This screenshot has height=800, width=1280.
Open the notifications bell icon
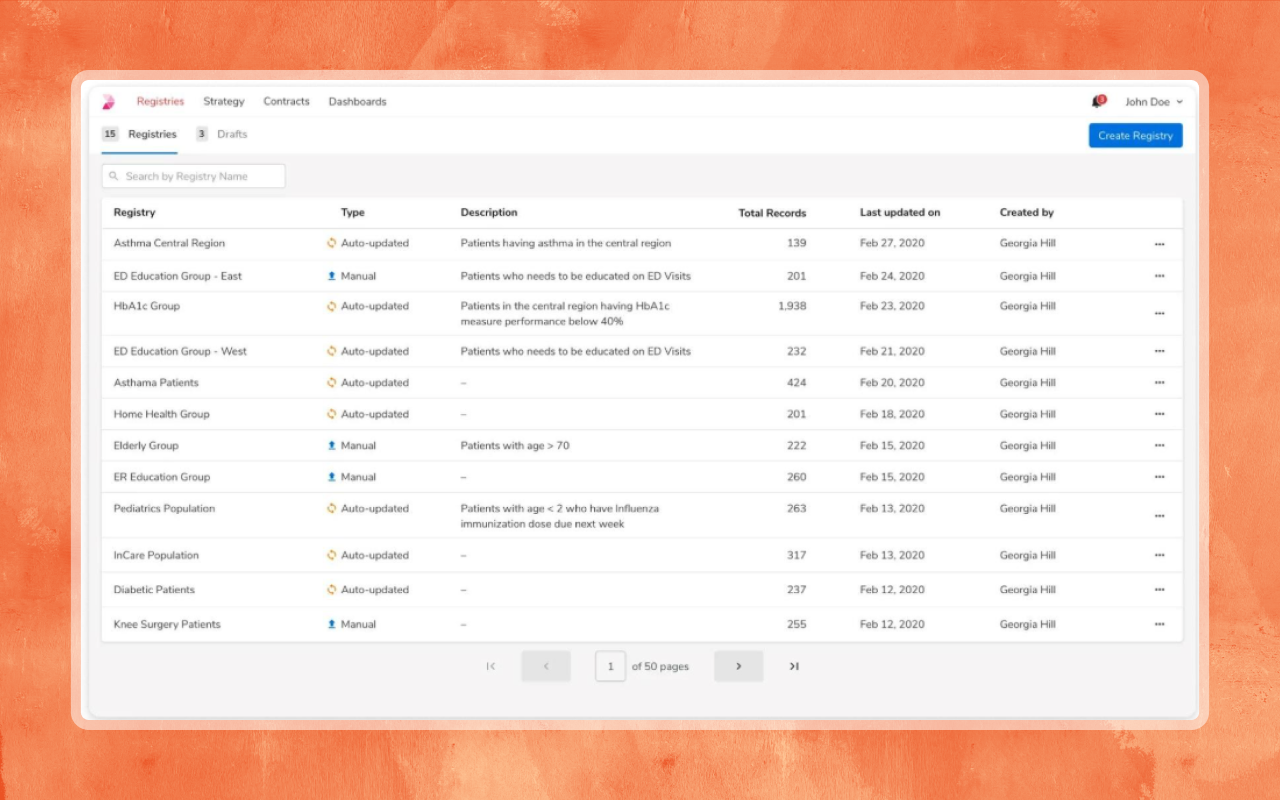[x=1097, y=102]
